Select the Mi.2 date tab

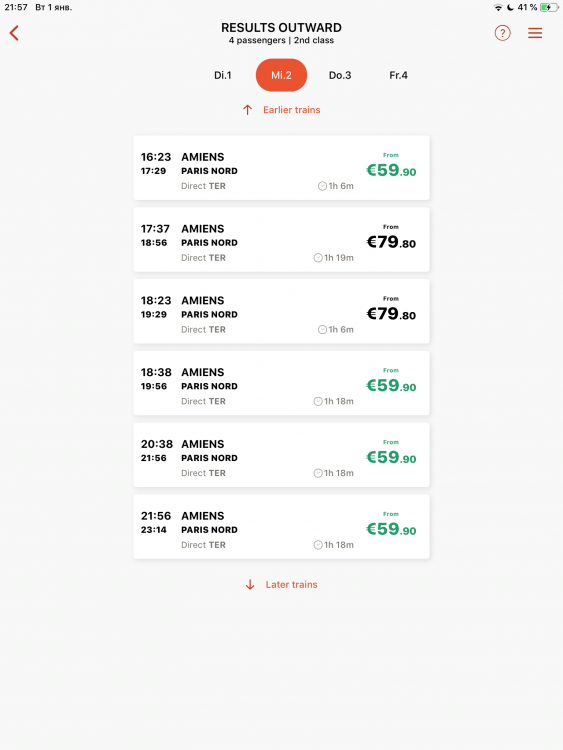[281, 75]
